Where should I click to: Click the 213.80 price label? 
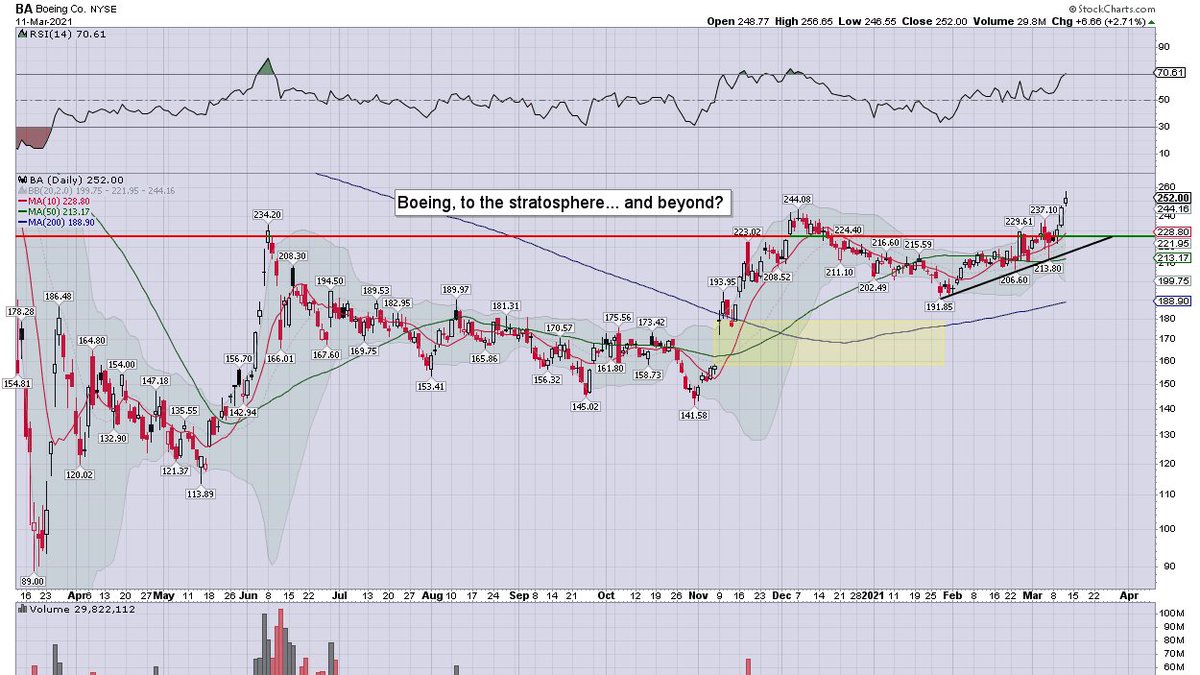tap(1047, 268)
